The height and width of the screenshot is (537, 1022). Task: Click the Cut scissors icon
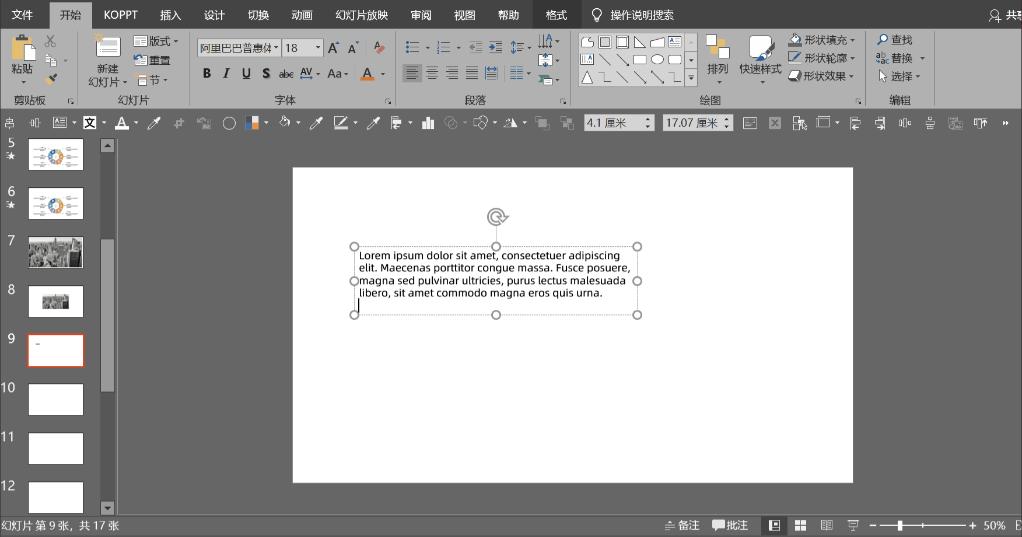(51, 41)
